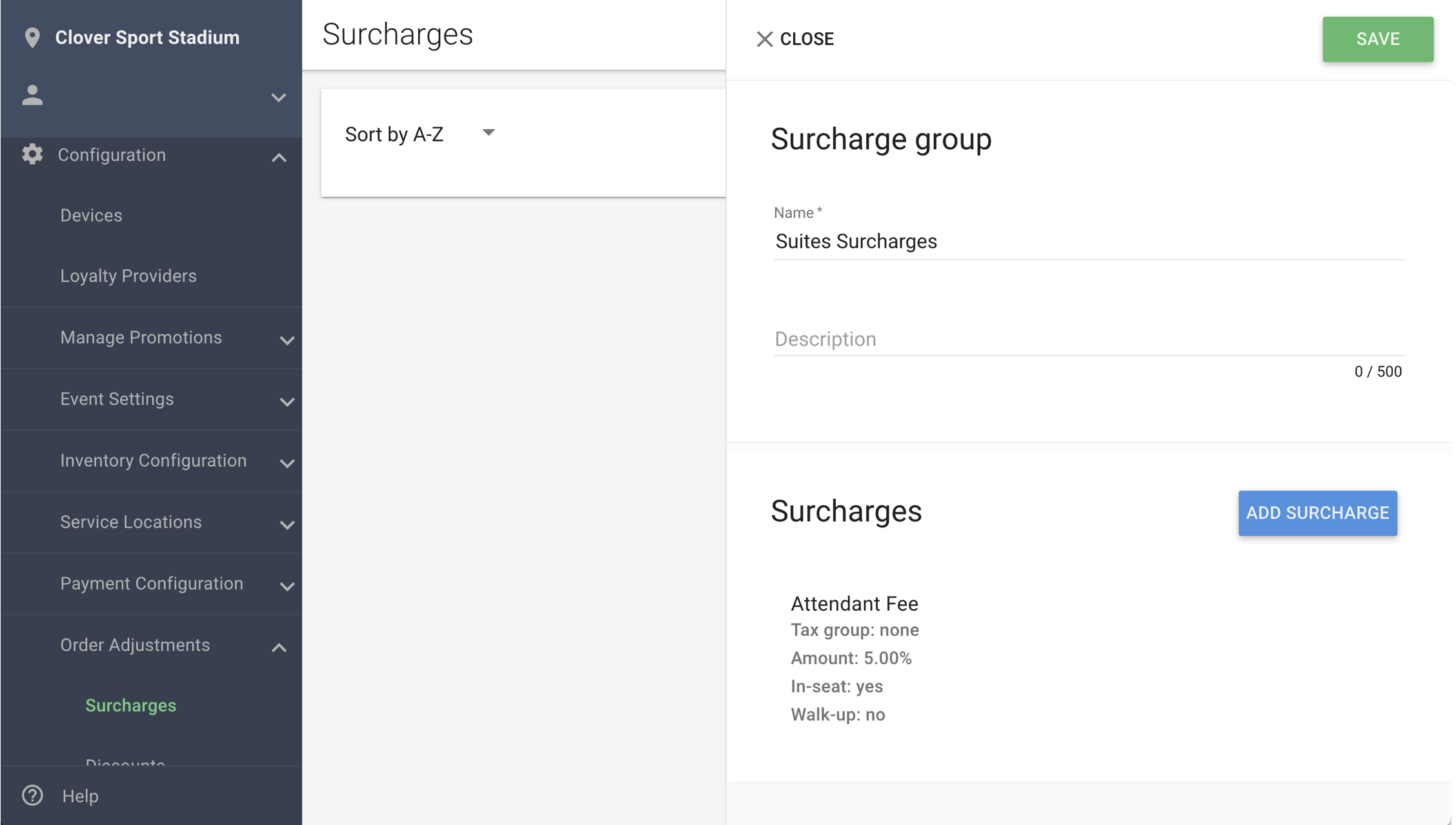
Task: Click the Configuration gear icon
Action: point(32,154)
